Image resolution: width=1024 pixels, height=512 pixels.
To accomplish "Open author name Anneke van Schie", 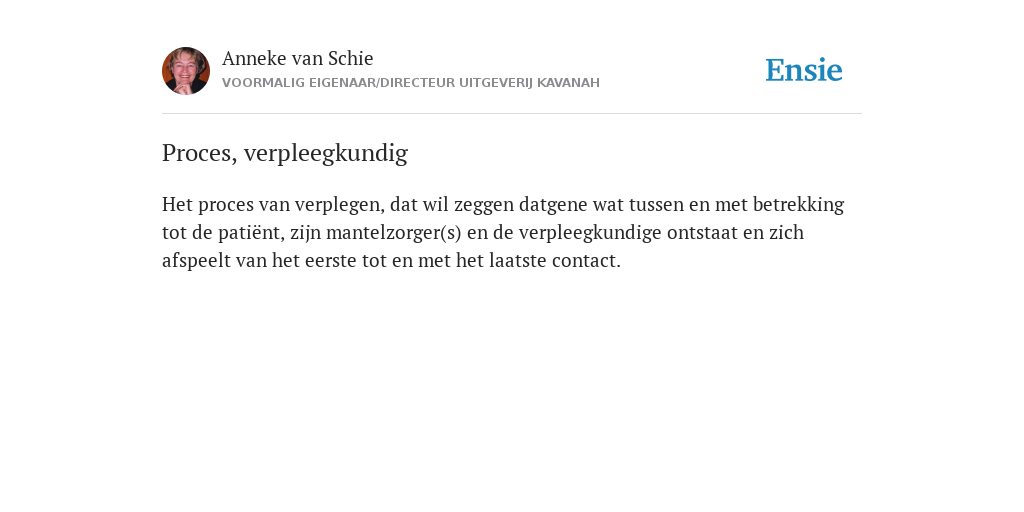I will (x=298, y=59).
